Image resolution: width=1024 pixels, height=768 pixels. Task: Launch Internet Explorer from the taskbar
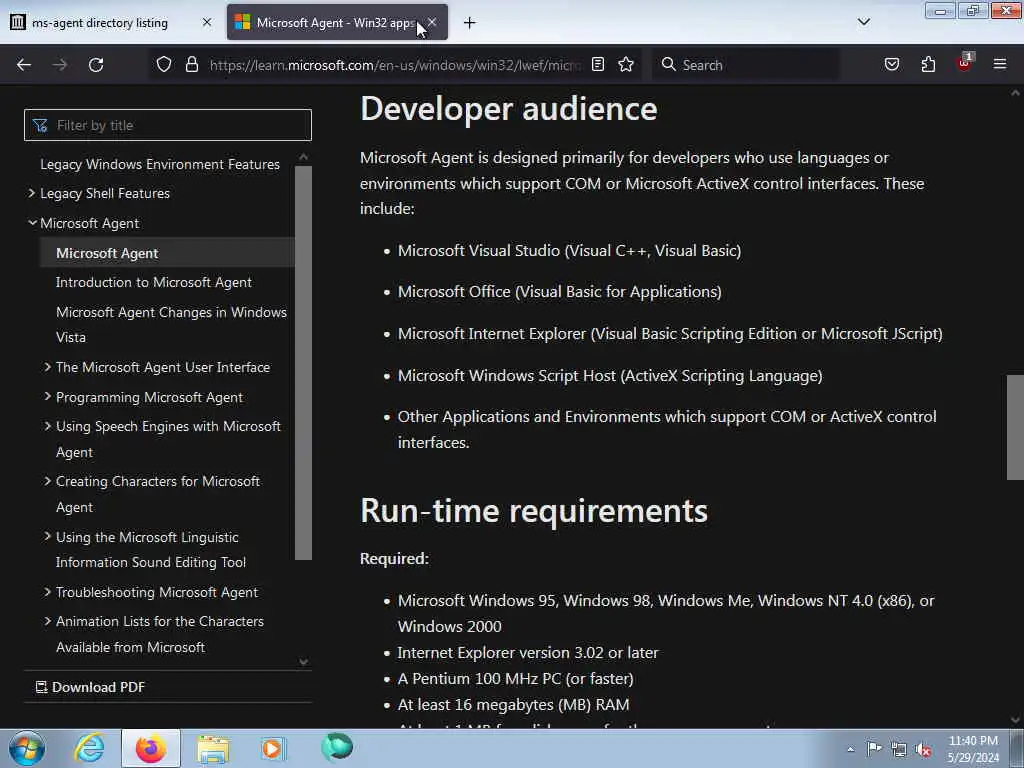pos(89,748)
